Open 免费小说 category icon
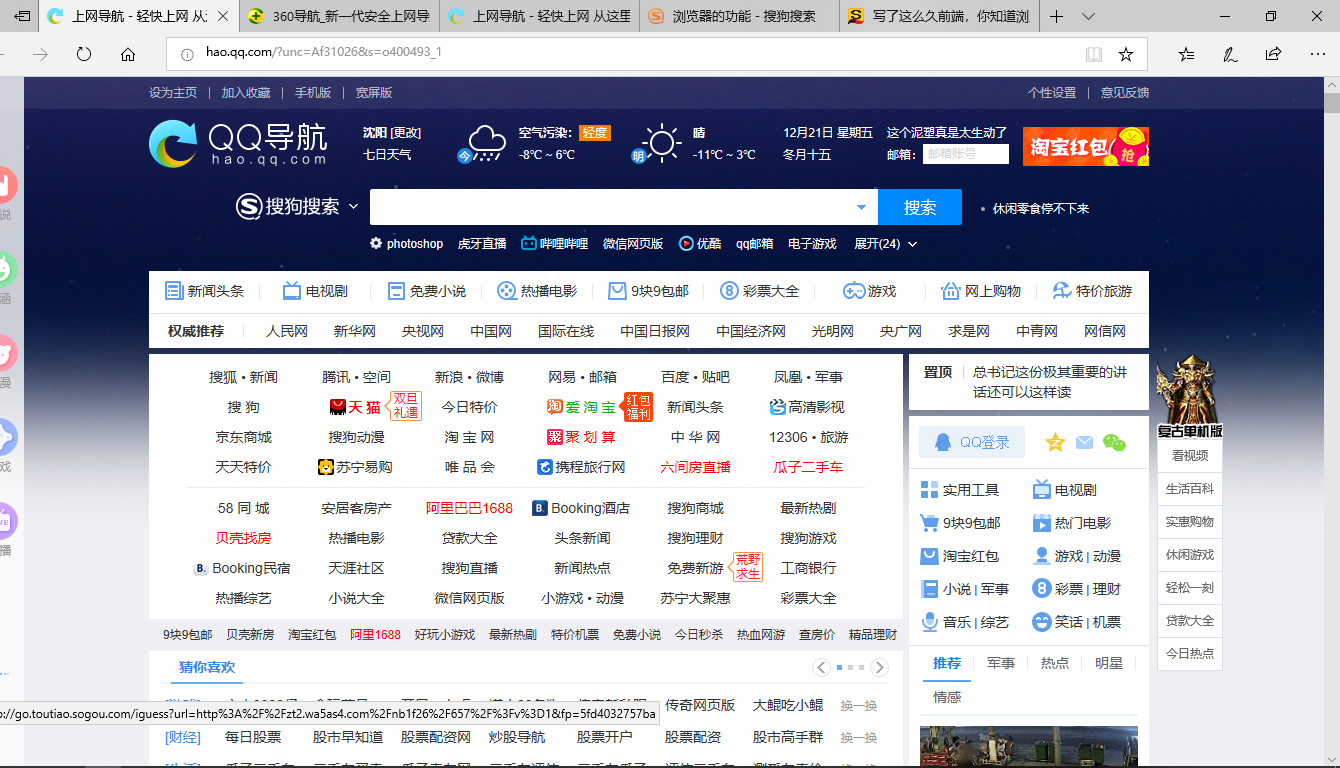The height and width of the screenshot is (768, 1340). tap(396, 291)
